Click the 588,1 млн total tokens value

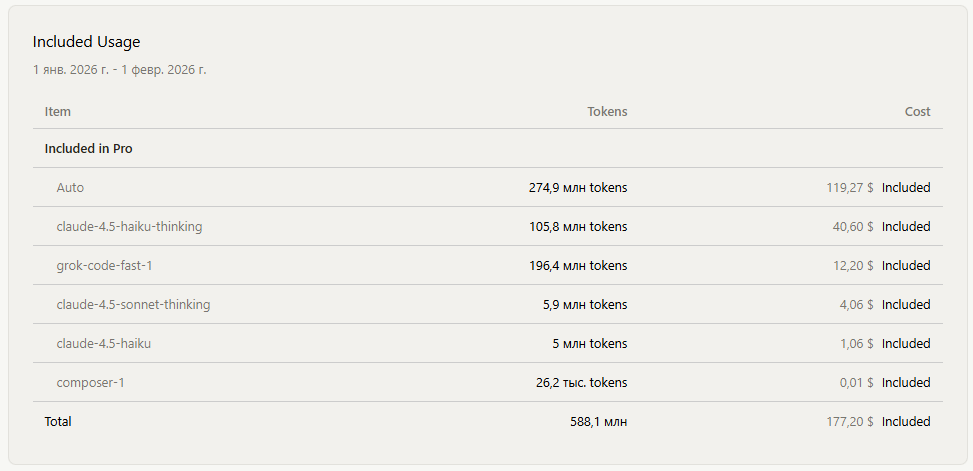pyautogui.click(x=598, y=422)
